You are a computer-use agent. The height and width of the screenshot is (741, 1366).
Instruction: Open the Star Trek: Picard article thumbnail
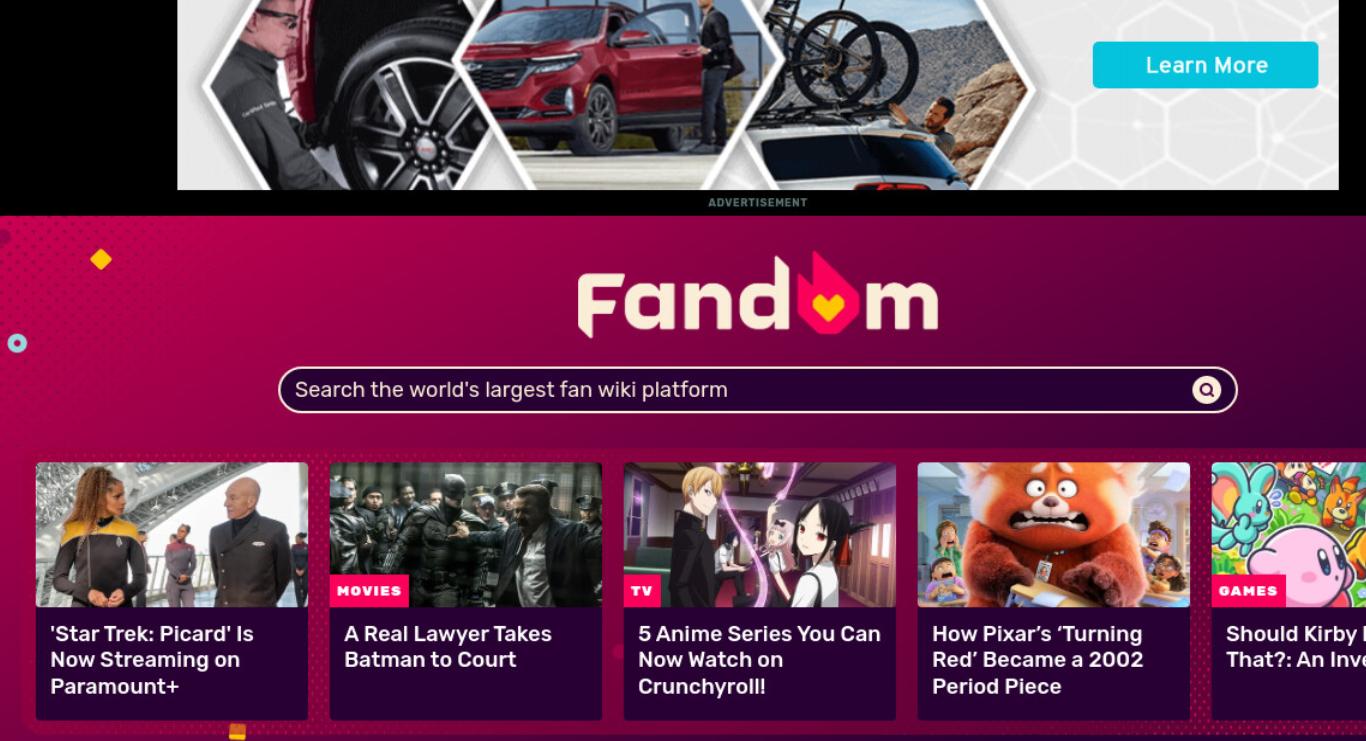pyautogui.click(x=172, y=534)
